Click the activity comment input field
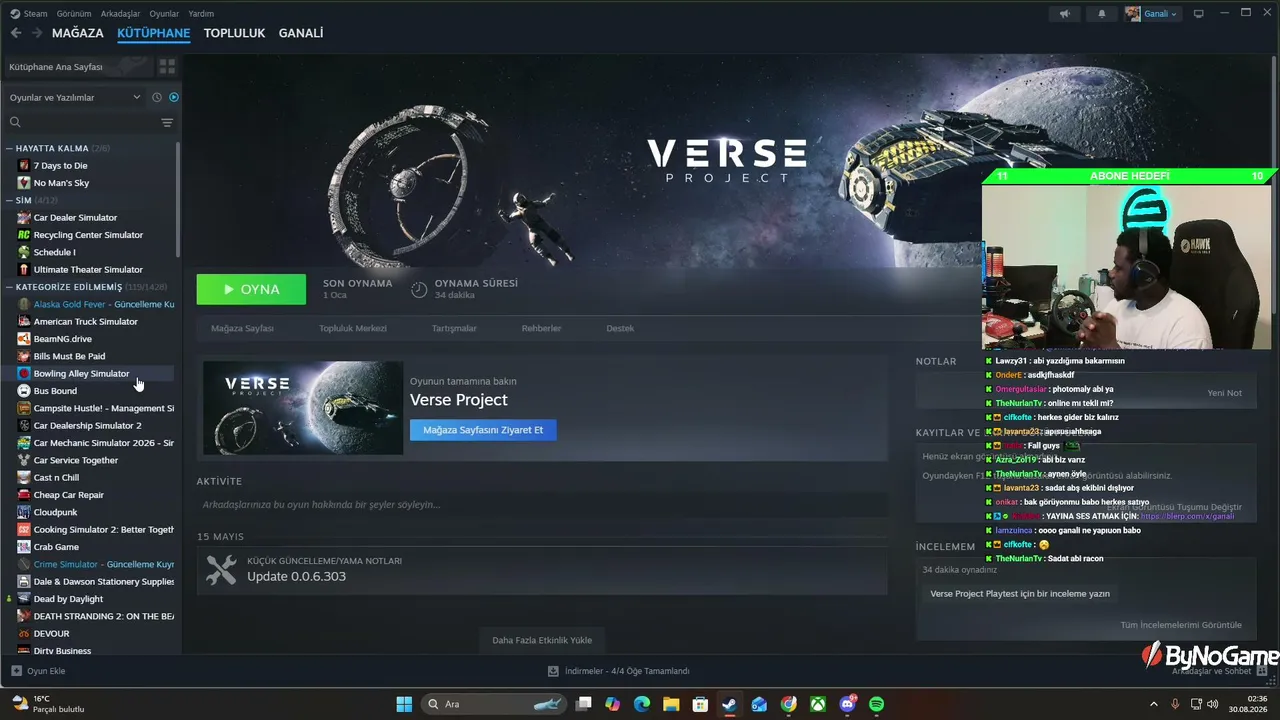 click(542, 505)
